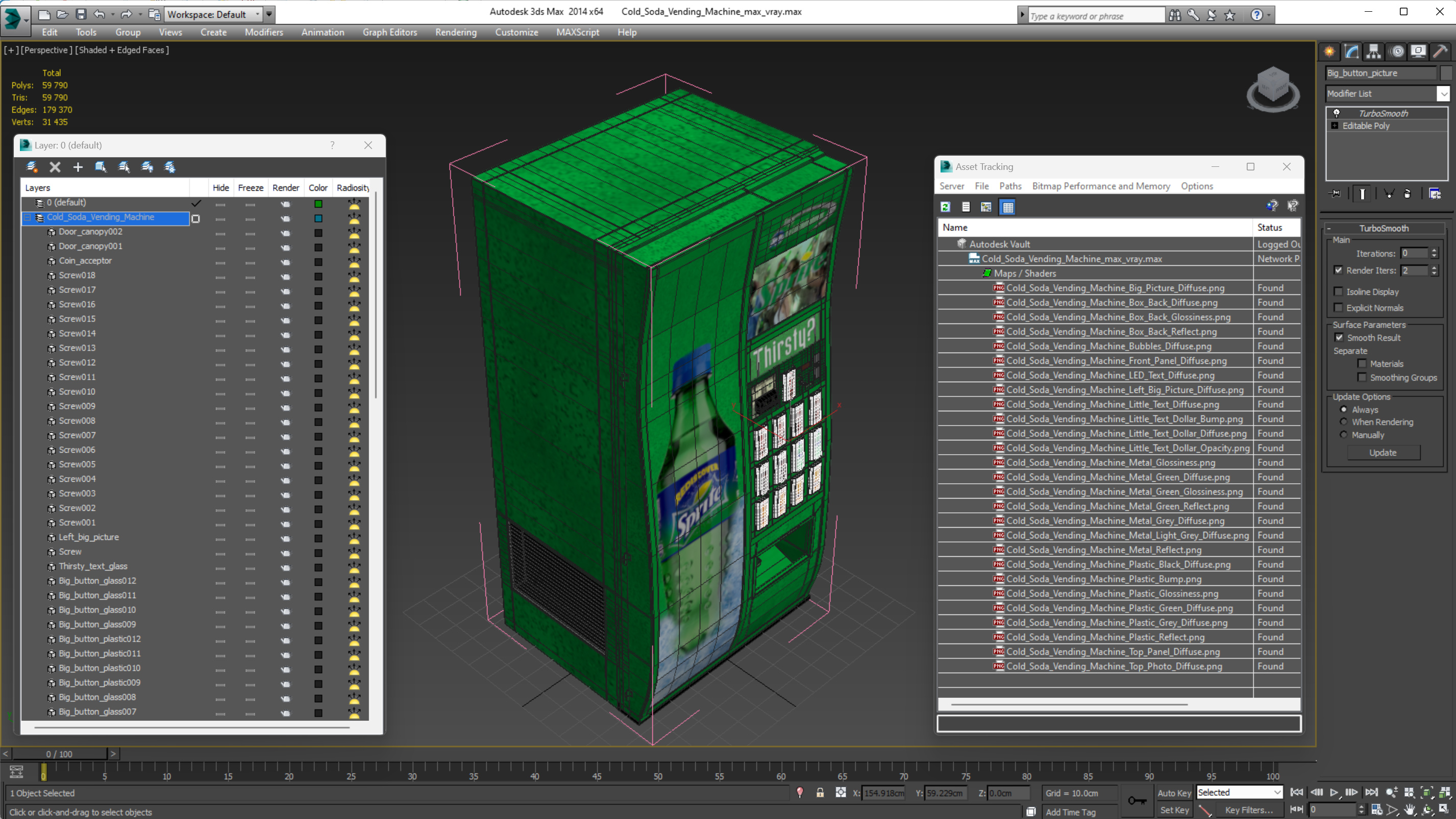1456x819 pixels.
Task: Enable the Isoline Display checkbox
Action: point(1338,292)
